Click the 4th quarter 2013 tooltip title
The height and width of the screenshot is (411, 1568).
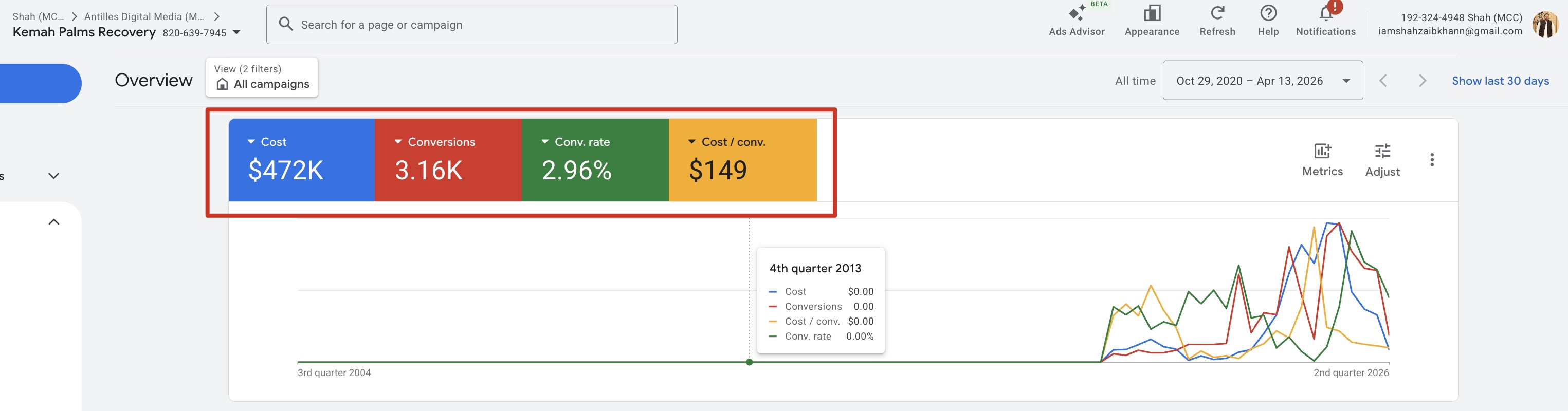coord(815,268)
